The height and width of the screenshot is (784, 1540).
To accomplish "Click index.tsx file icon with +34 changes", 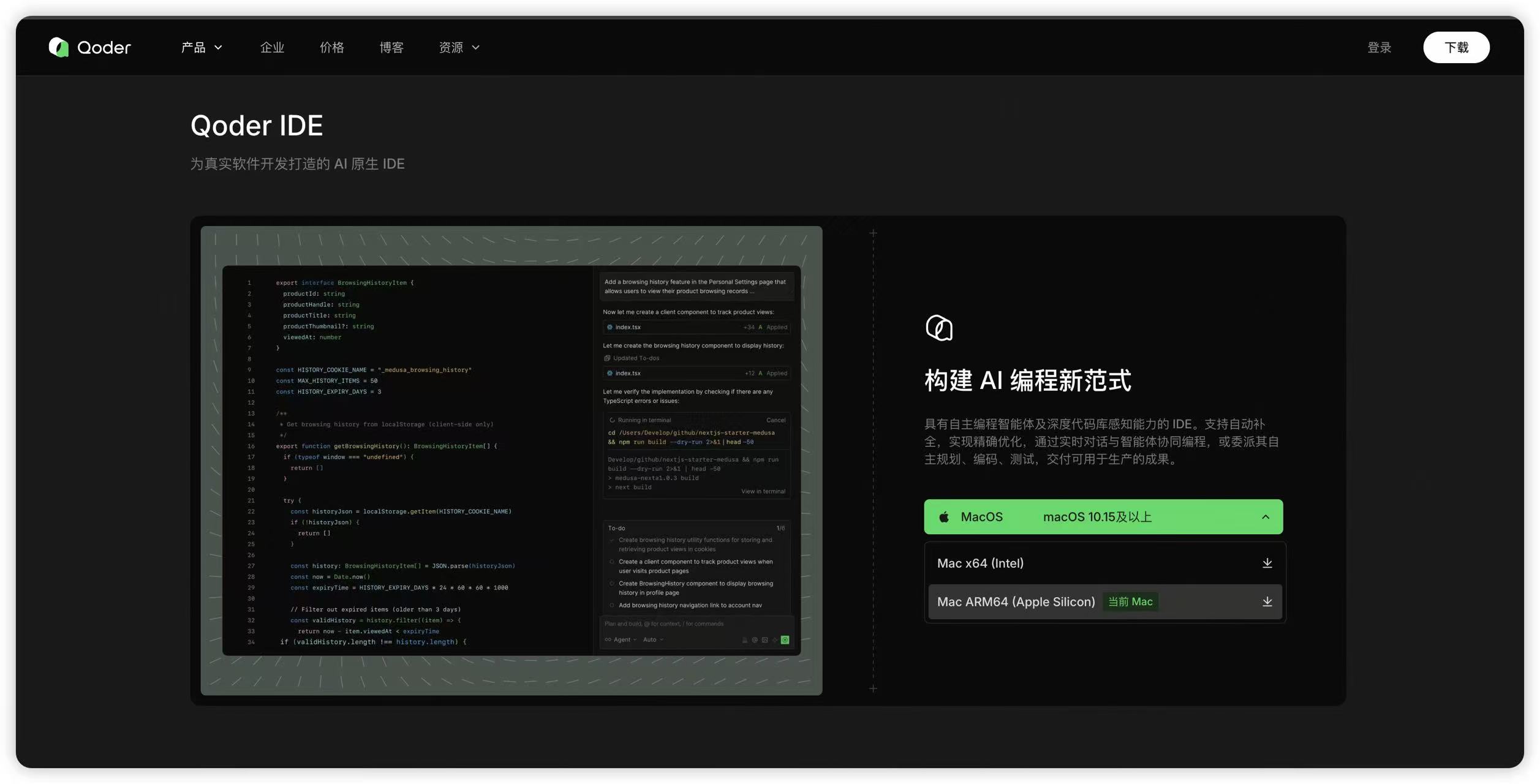I will click(x=610, y=327).
